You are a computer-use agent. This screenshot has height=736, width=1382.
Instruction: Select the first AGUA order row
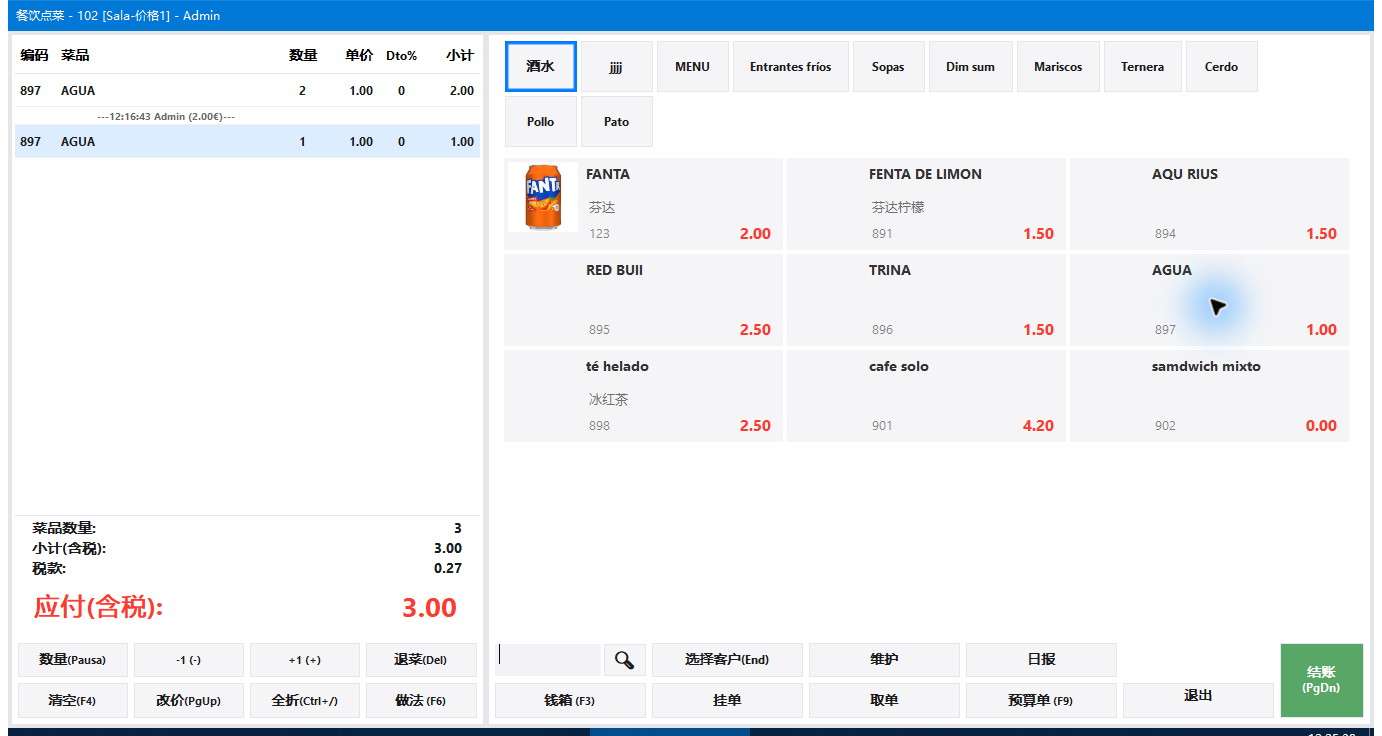(x=247, y=91)
